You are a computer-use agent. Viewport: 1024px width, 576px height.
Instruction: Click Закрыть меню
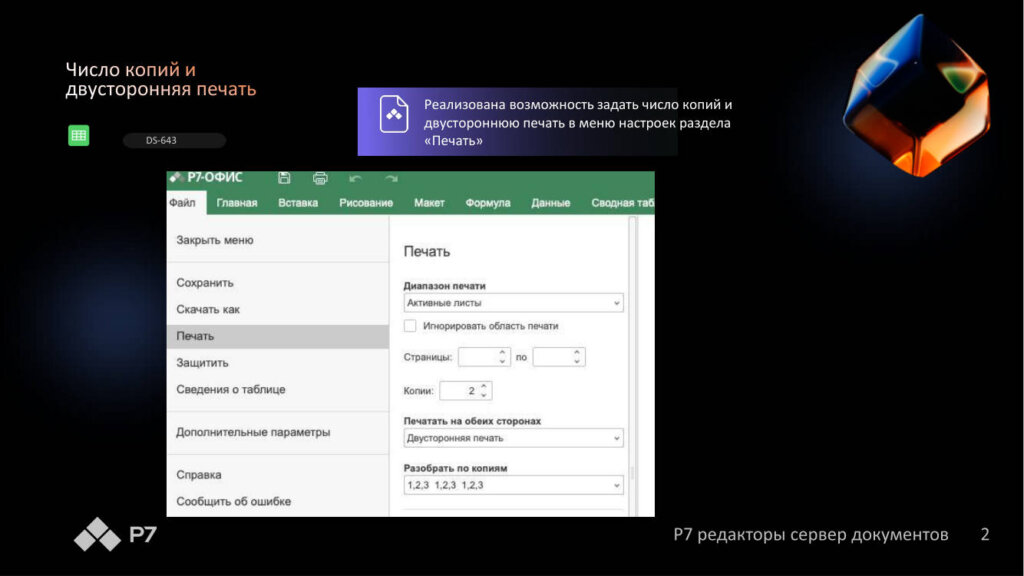pyautogui.click(x=215, y=240)
